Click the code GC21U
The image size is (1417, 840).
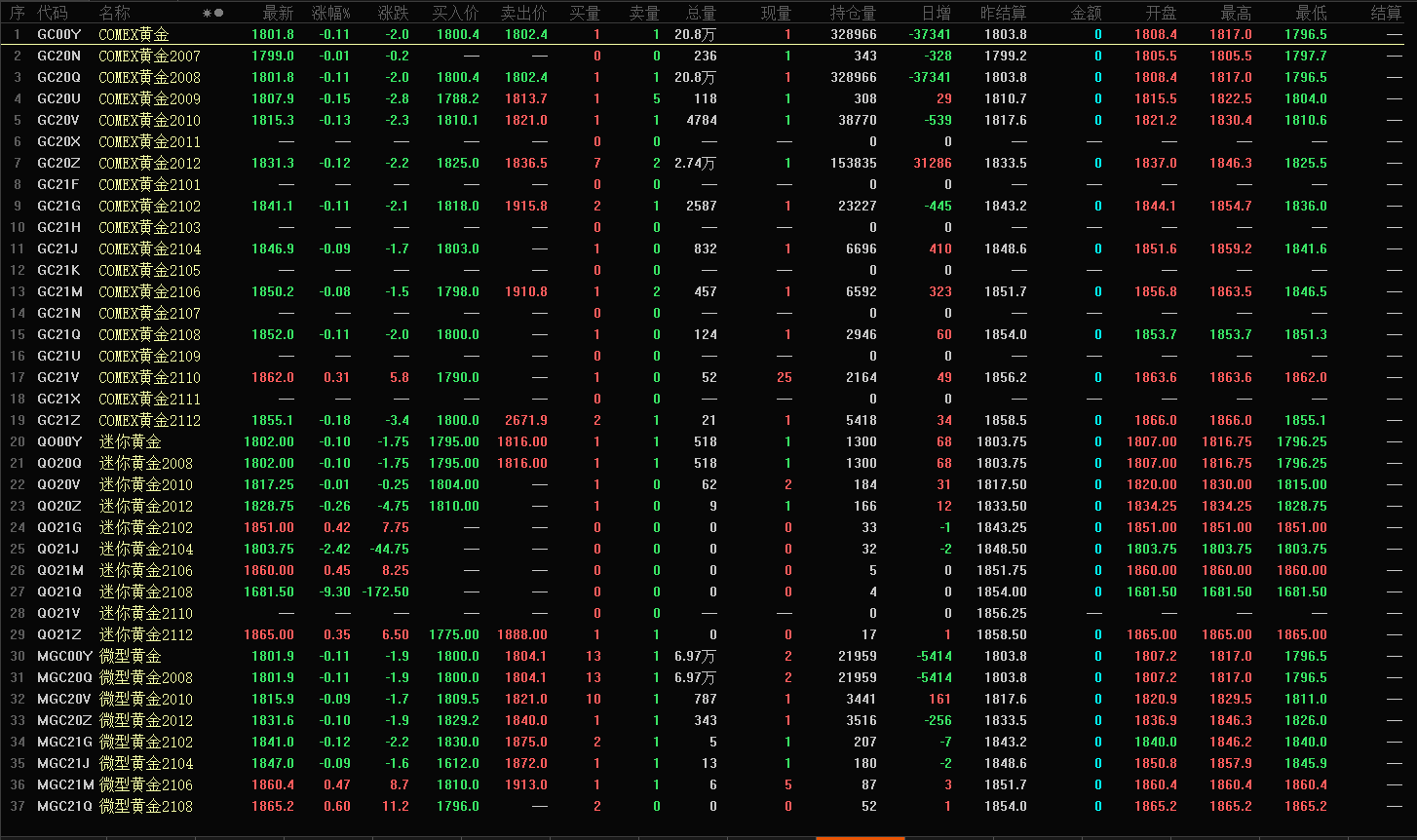(59, 356)
